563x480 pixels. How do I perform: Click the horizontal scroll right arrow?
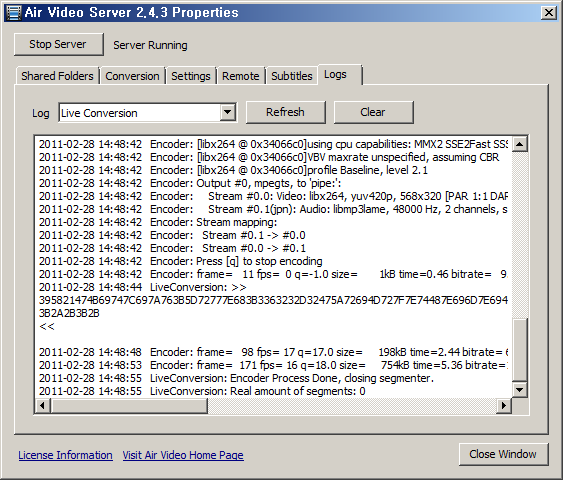[x=504, y=406]
